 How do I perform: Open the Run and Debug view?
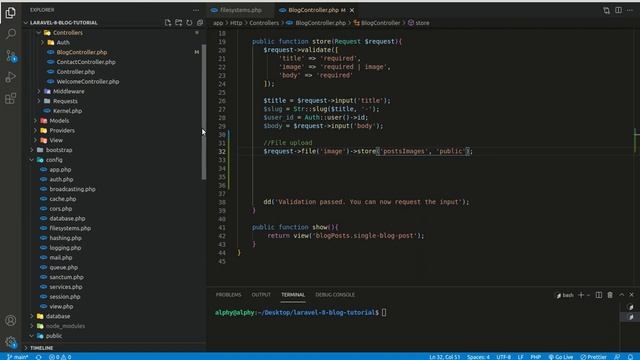(x=11, y=77)
